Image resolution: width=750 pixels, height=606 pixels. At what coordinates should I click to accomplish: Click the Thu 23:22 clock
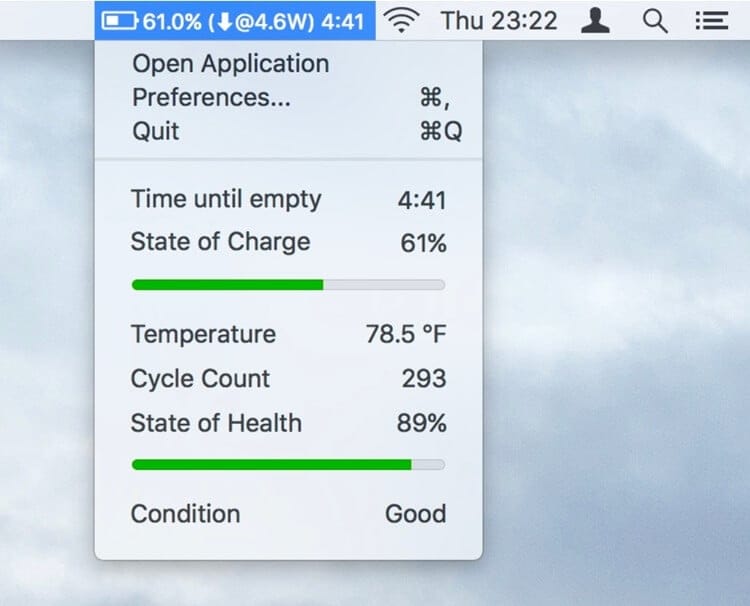[x=499, y=21]
